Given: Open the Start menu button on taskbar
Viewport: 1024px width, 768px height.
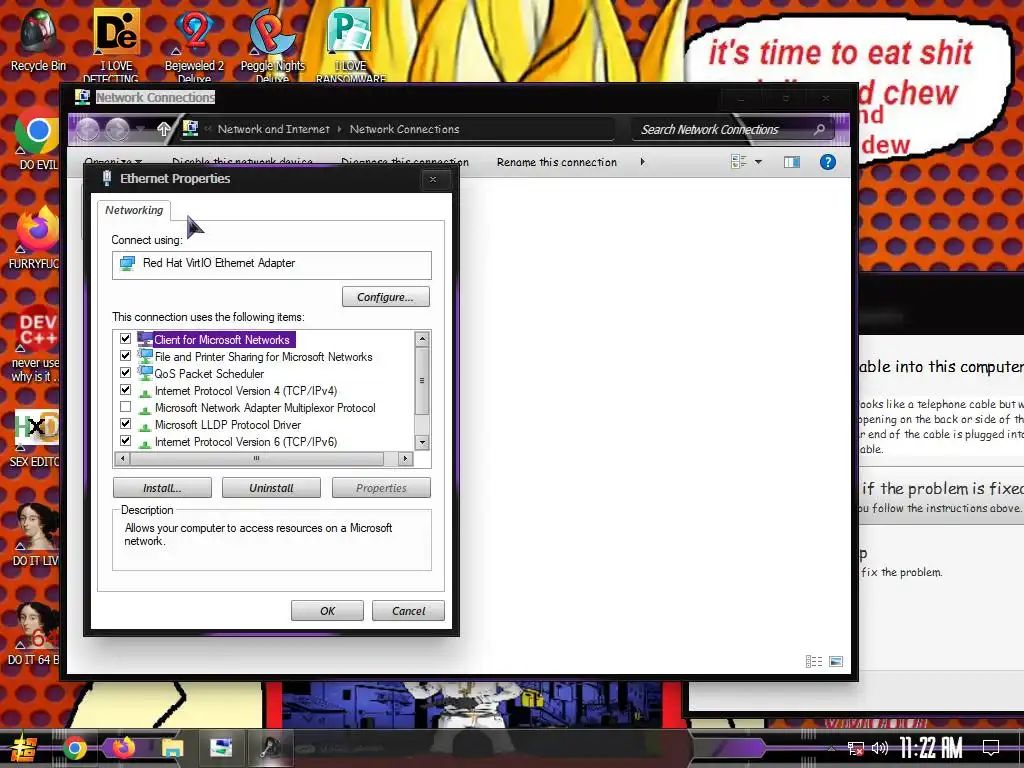Looking at the screenshot, I should pos(23,748).
